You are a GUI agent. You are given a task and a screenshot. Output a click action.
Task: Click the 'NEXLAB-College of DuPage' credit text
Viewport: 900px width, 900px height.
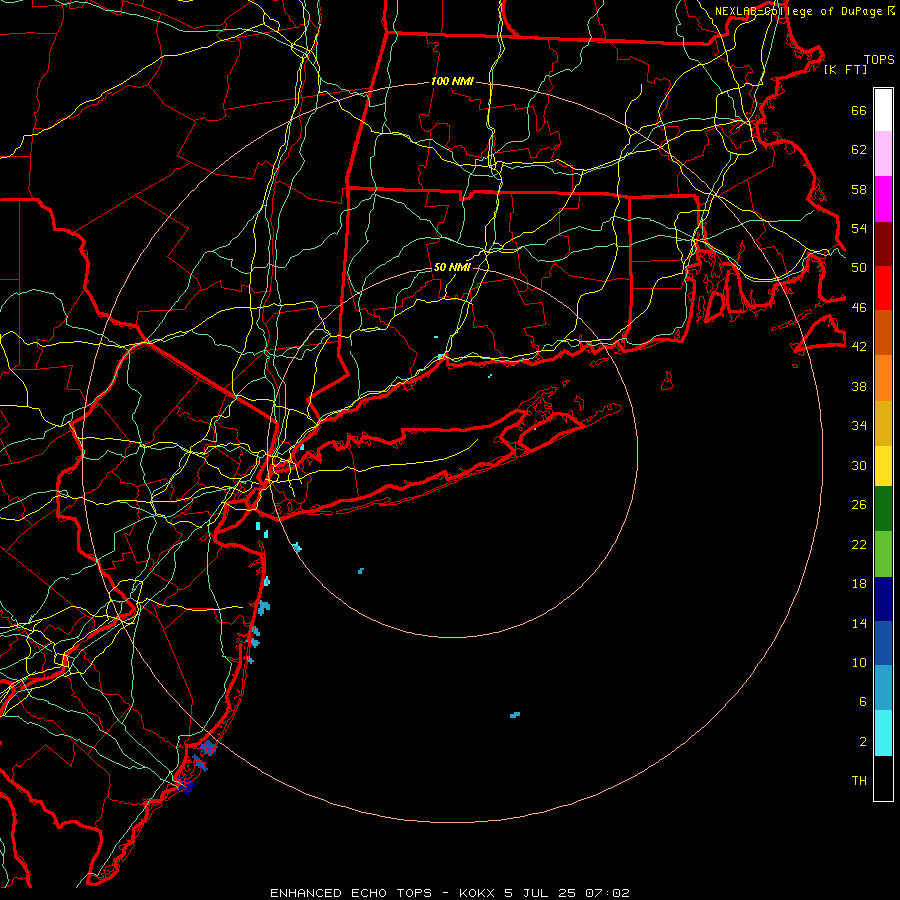tap(798, 11)
